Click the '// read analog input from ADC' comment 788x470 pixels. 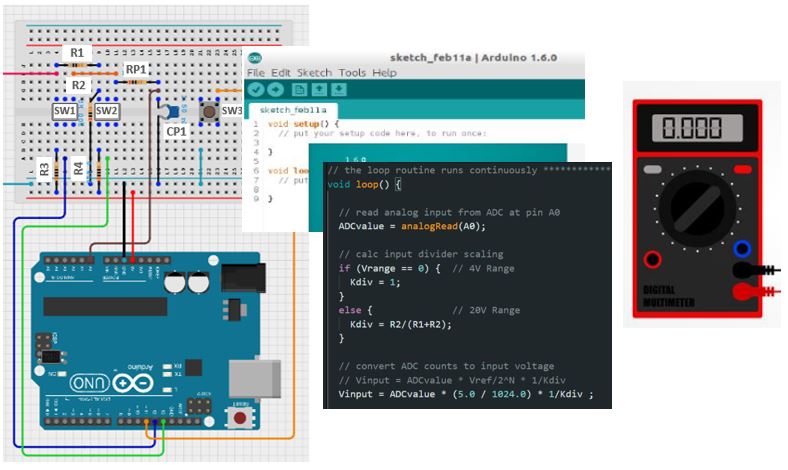click(x=449, y=212)
